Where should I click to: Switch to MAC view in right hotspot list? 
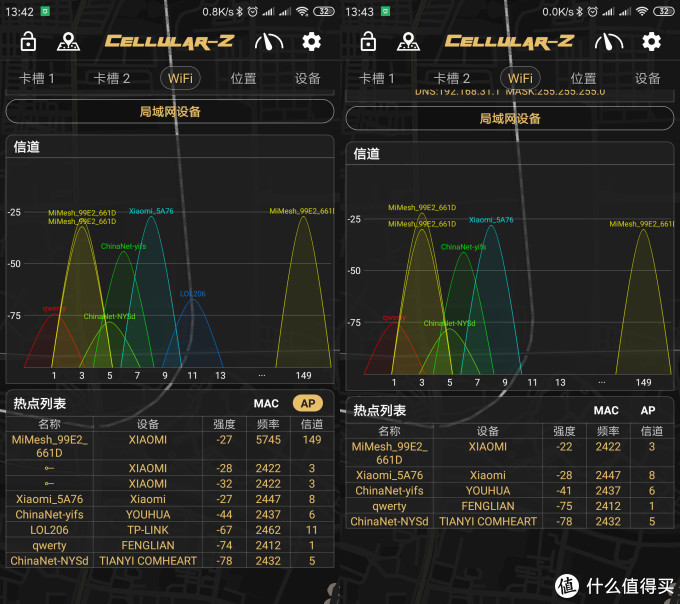(x=606, y=410)
